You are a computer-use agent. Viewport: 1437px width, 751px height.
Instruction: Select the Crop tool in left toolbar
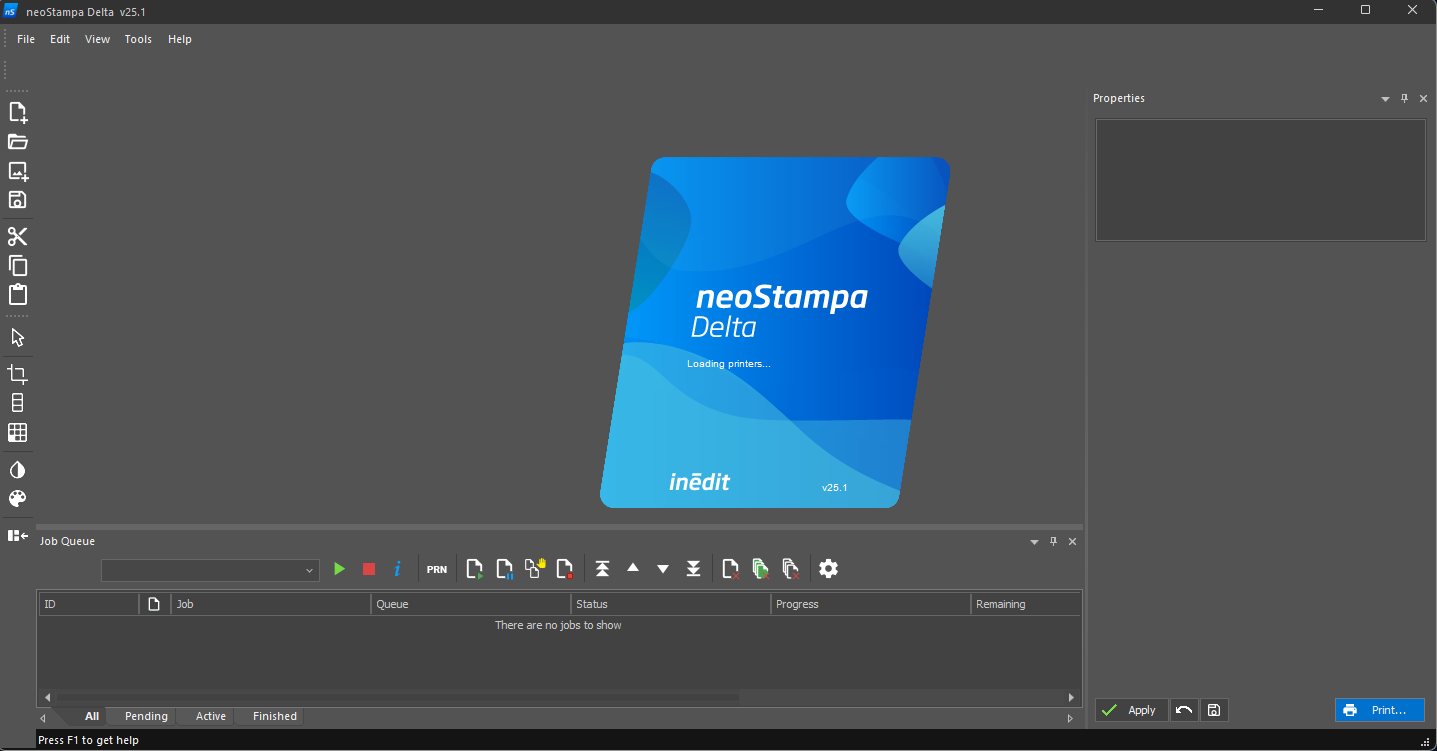click(17, 374)
